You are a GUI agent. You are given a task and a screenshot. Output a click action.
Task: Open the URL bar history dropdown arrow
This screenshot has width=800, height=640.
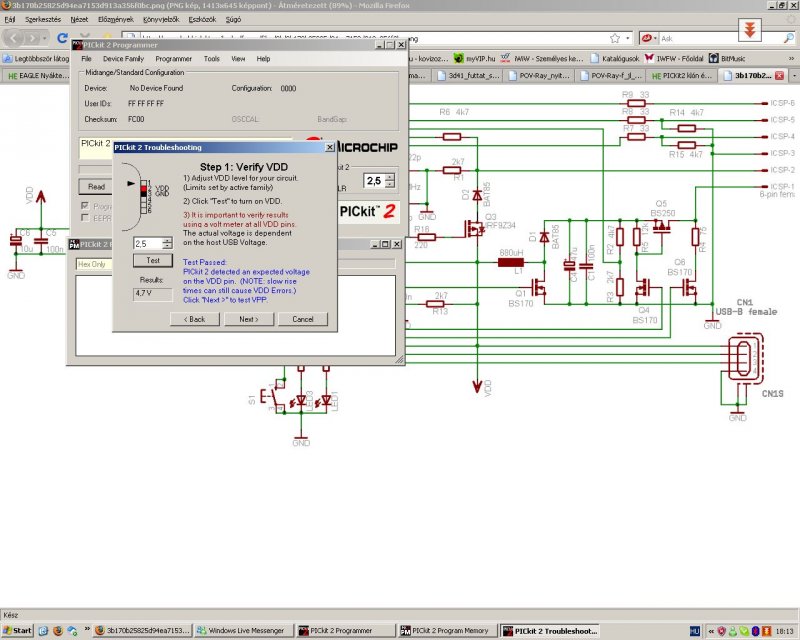coord(628,38)
